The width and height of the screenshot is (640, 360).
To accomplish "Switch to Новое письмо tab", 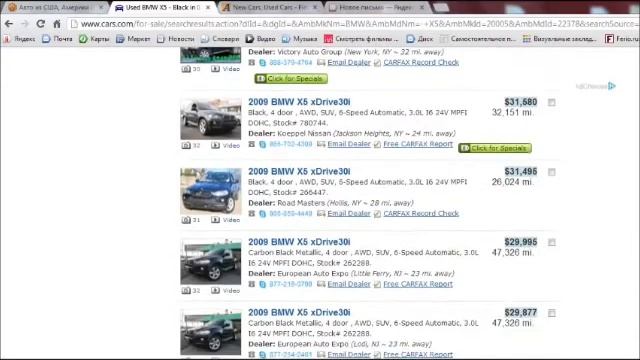I will [x=376, y=7].
